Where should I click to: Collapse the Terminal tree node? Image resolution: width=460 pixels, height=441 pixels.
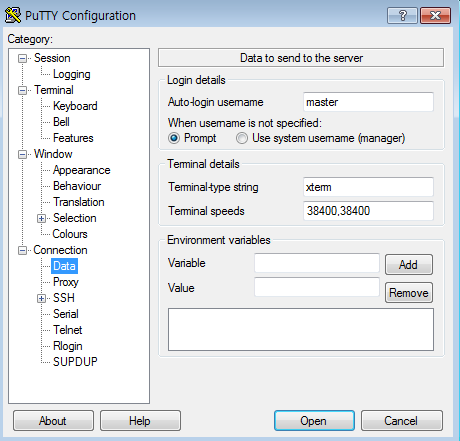22,90
